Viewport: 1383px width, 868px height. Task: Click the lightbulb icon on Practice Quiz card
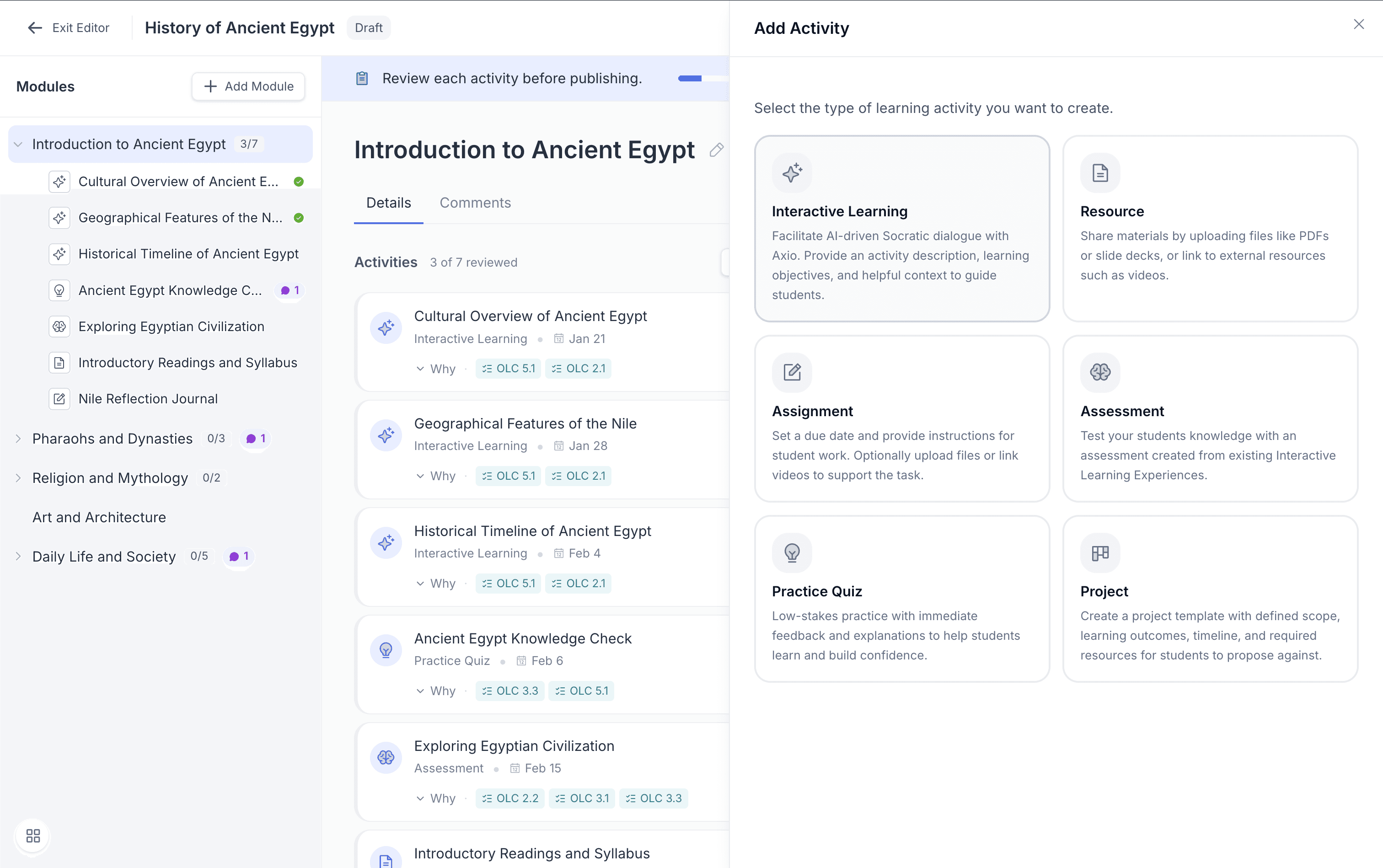792,552
